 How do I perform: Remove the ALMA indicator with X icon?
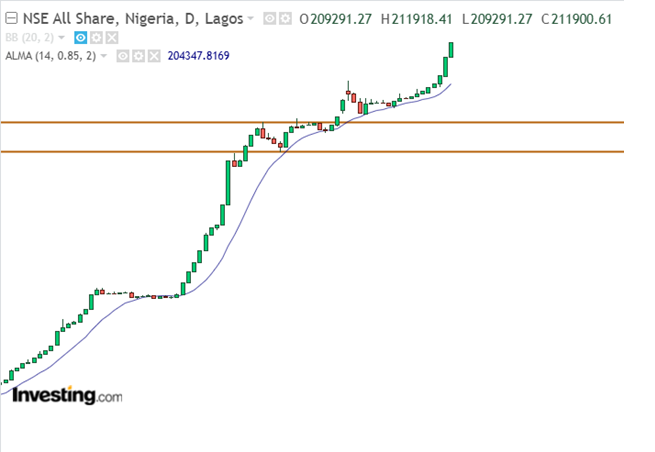pos(154,55)
